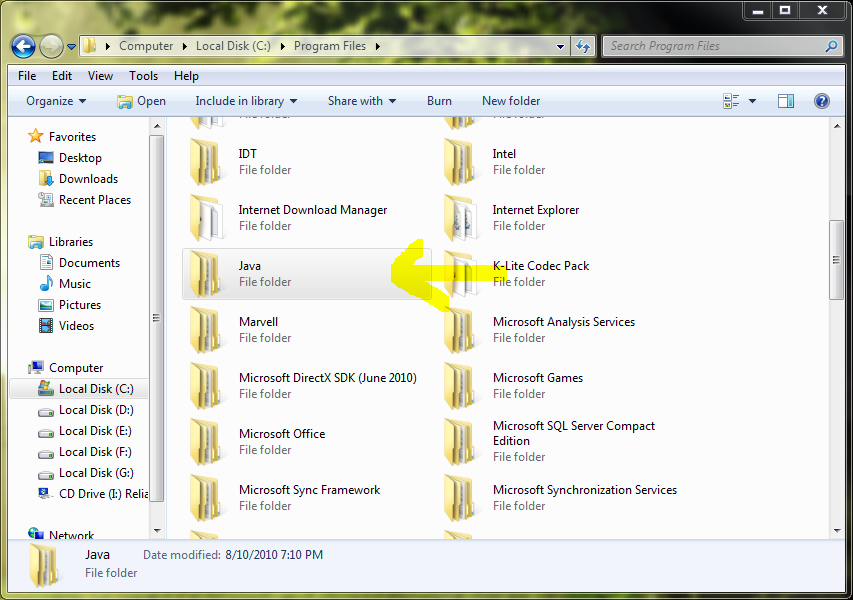Open the Tools menu
The width and height of the screenshot is (853, 600).
click(x=144, y=76)
